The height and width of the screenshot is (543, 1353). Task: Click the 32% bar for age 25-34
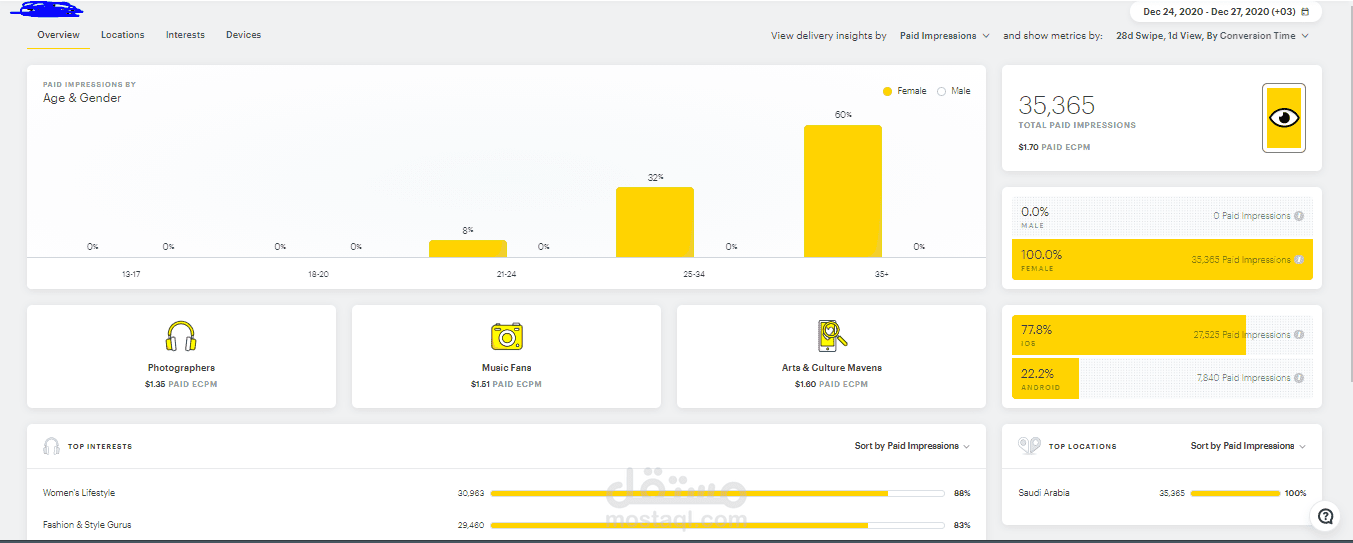(x=655, y=222)
